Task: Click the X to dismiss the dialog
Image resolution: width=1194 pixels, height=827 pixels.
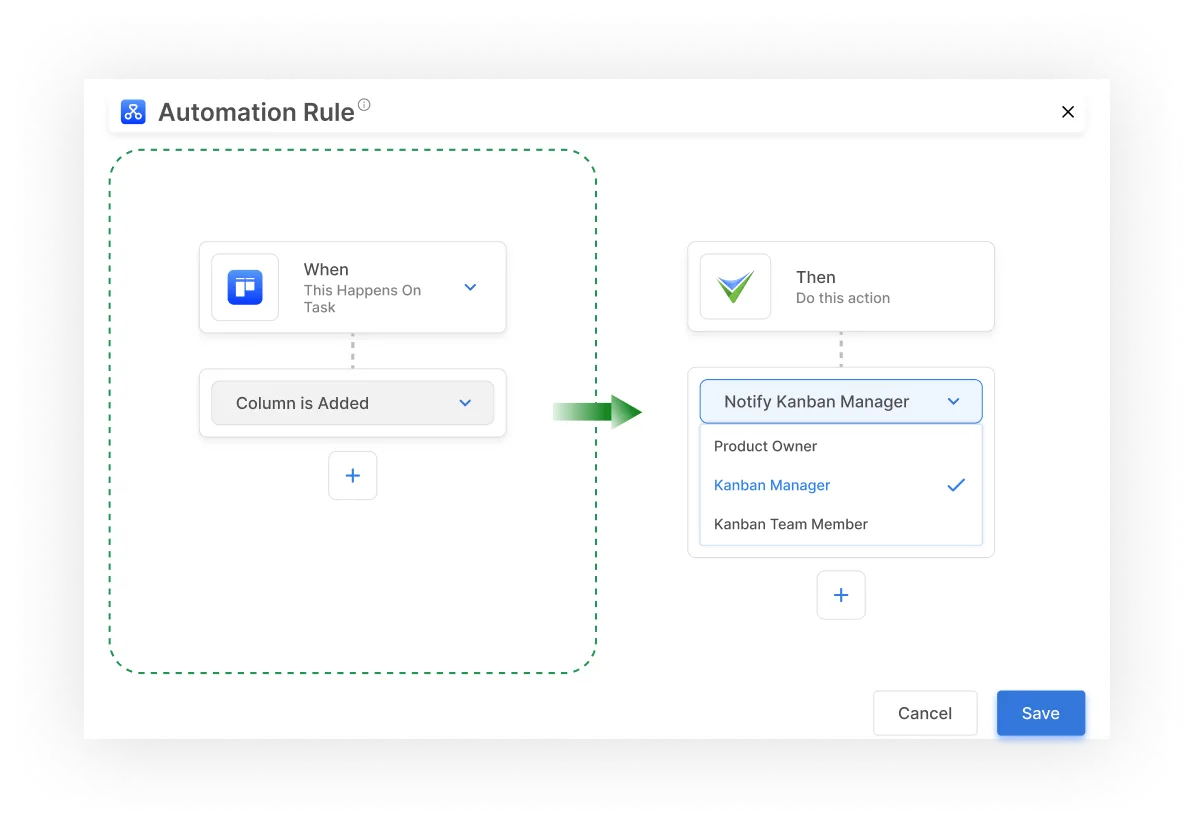Action: (1067, 112)
